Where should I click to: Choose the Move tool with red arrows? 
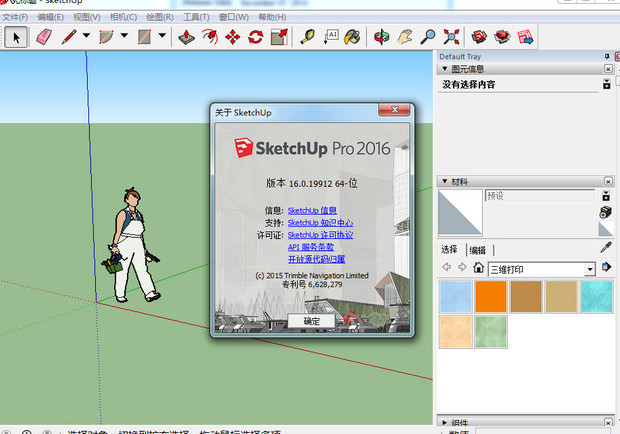pyautogui.click(x=232, y=37)
